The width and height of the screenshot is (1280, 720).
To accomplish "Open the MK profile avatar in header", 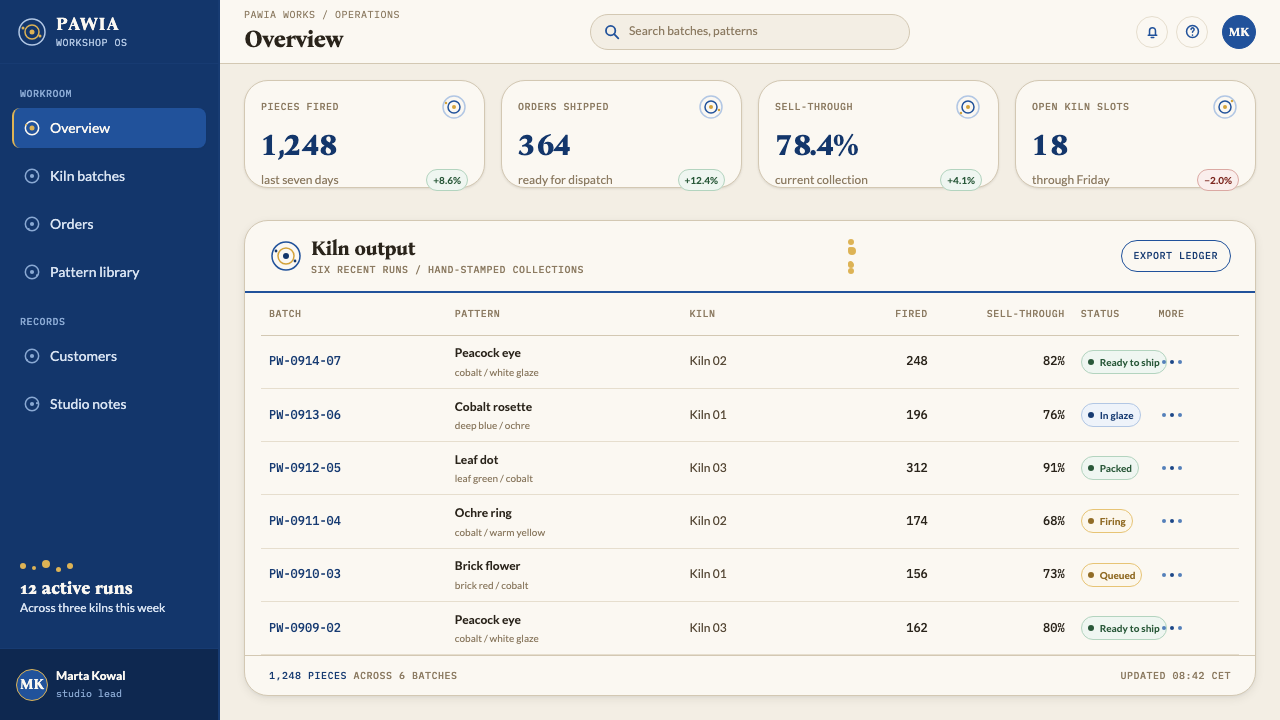I will (1239, 32).
